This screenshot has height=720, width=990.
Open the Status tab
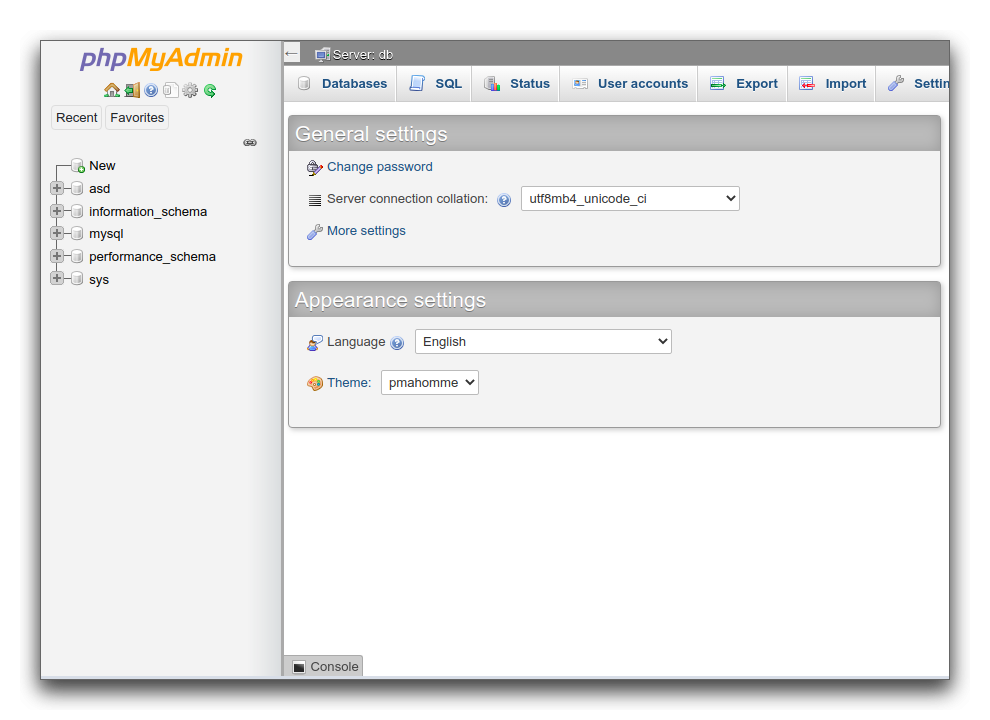(x=516, y=83)
